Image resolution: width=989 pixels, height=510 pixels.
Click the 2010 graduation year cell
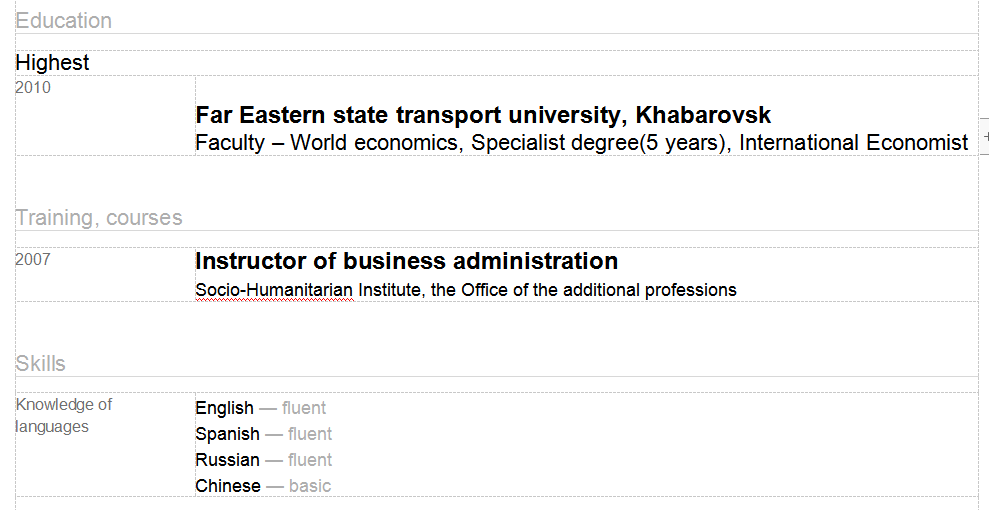[33, 87]
